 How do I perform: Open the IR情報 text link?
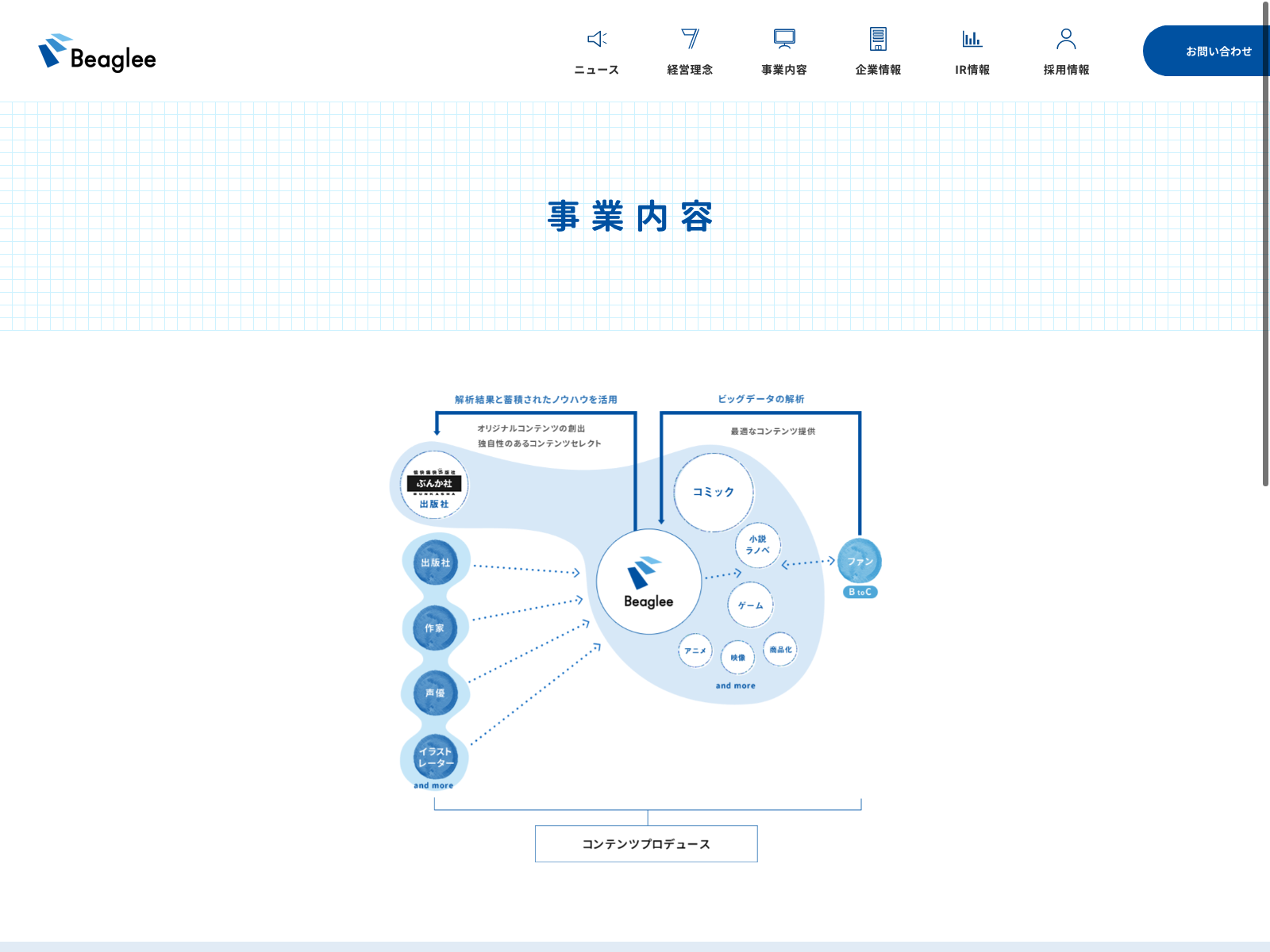click(972, 70)
